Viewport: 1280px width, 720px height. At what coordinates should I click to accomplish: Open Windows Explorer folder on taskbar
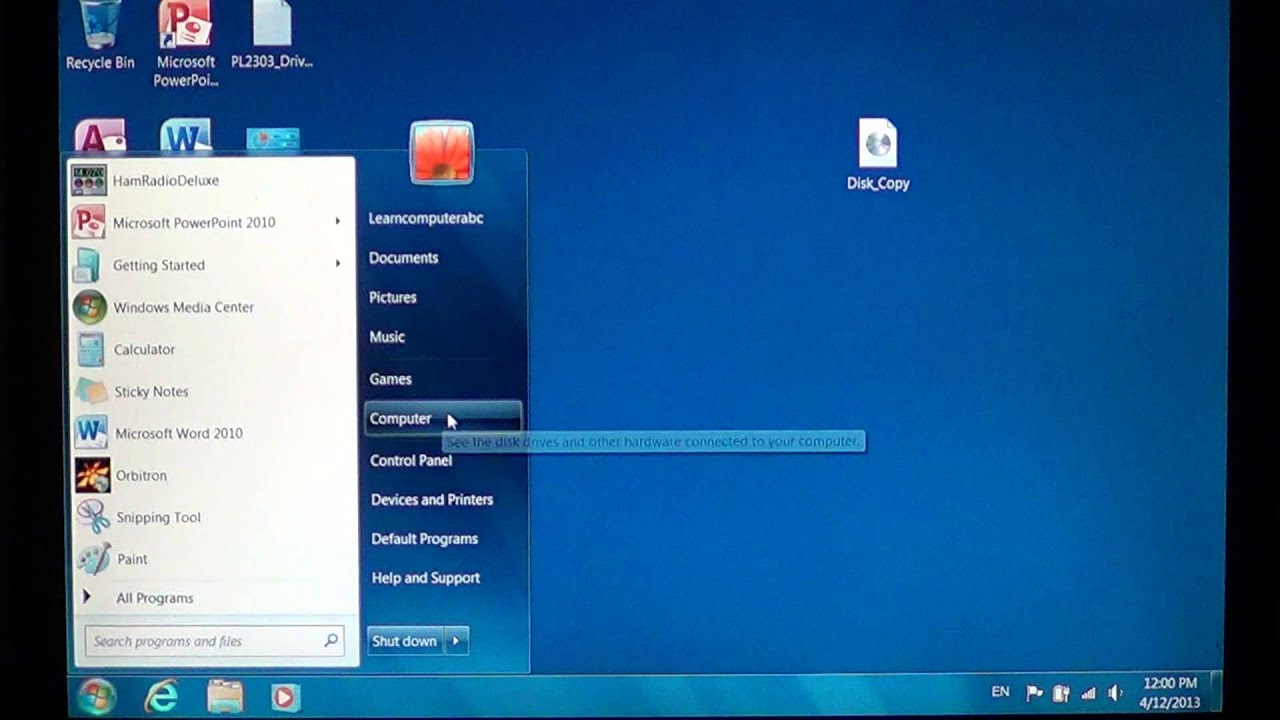click(x=225, y=696)
